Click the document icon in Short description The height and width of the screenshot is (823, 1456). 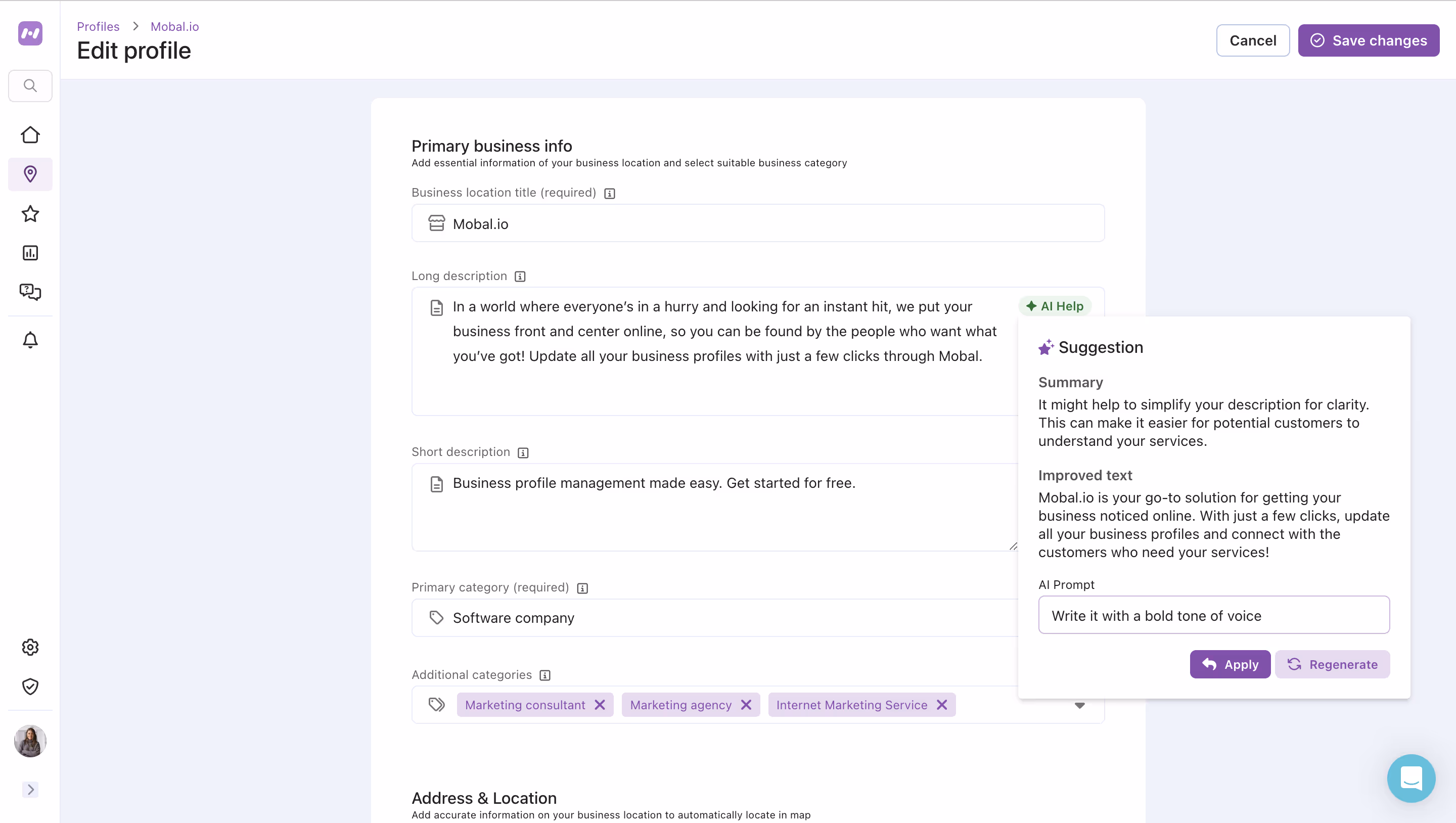[436, 484]
